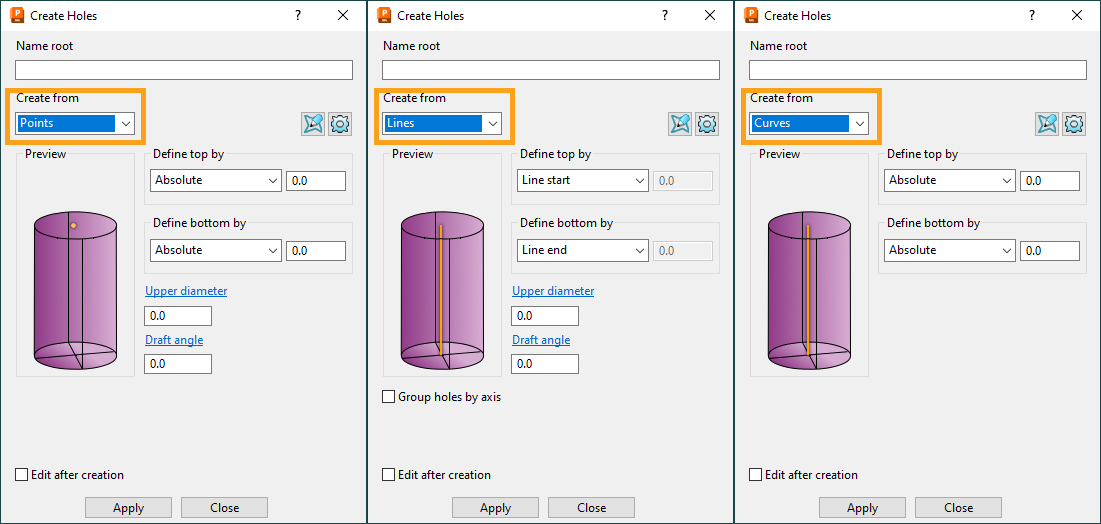The height and width of the screenshot is (524, 1101).
Task: Click Apply in the Points dialog
Action: 128,508
